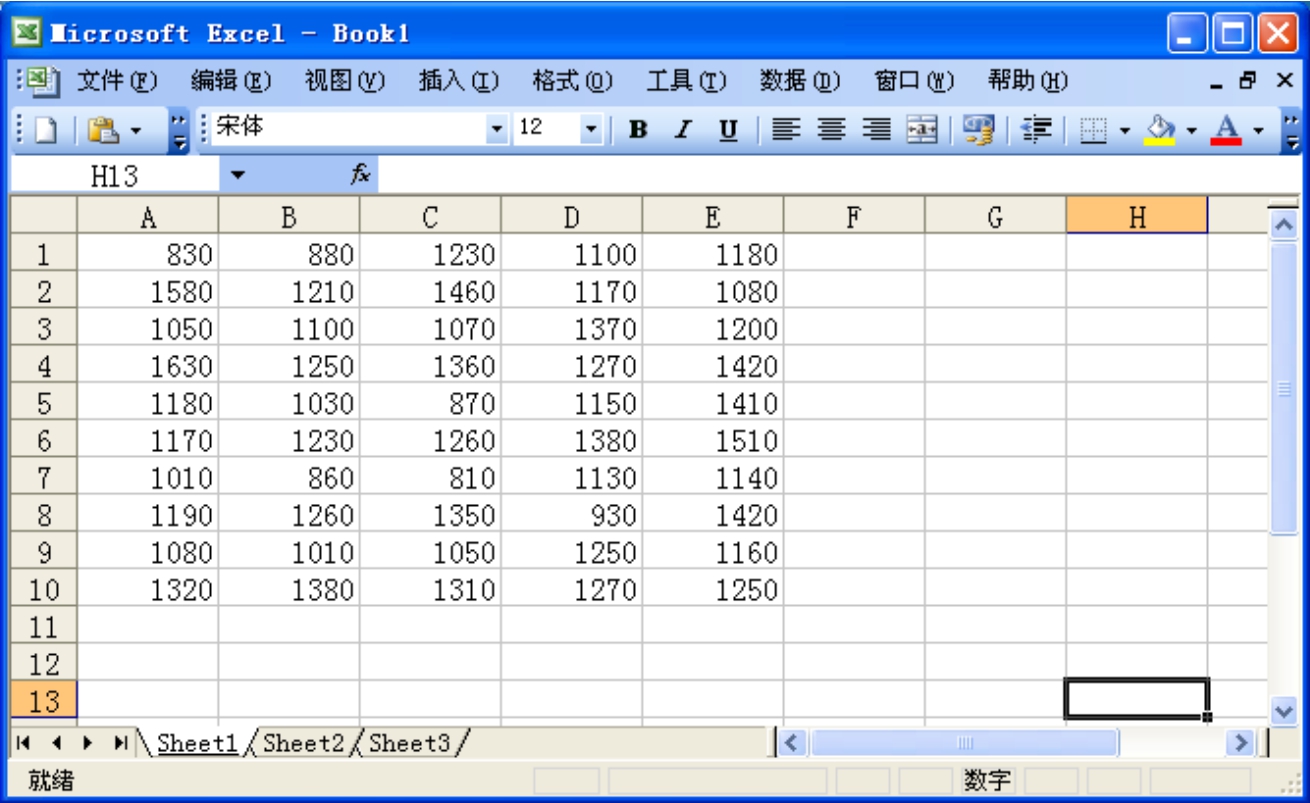Click the horizontal scrollbar left arrow
The height and width of the screenshot is (803, 1310).
tap(793, 743)
